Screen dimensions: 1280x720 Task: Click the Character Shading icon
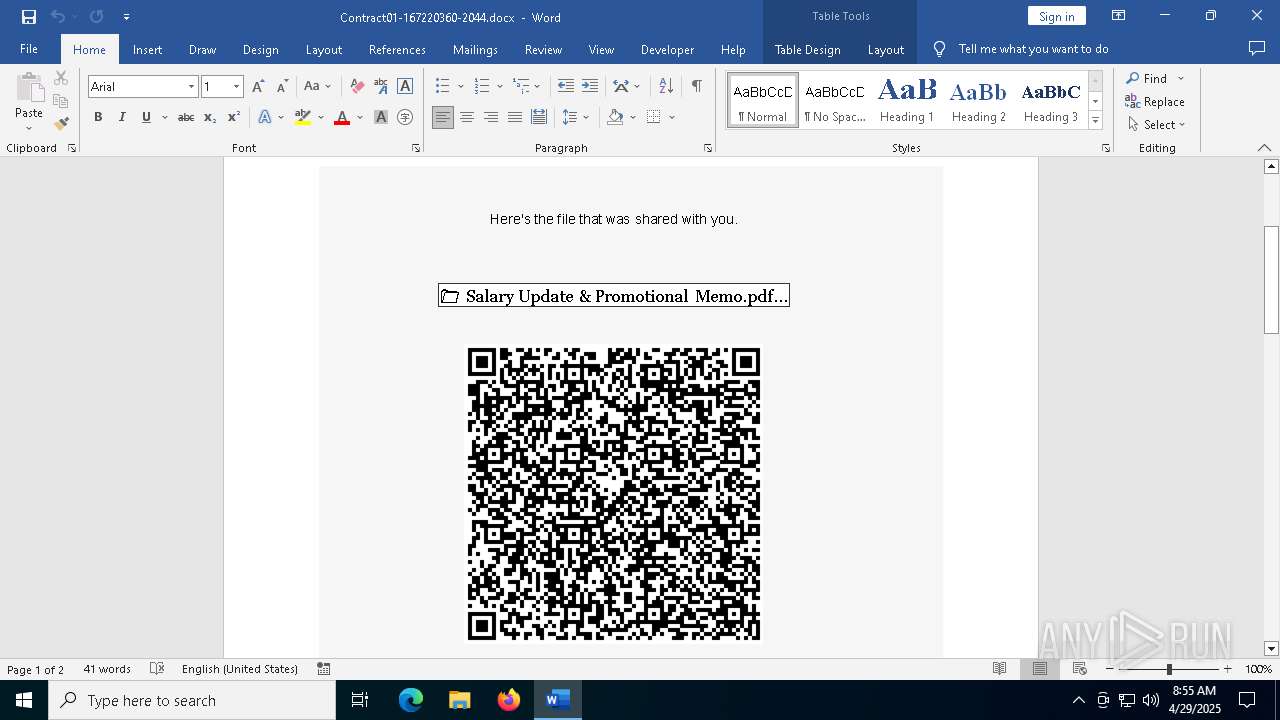381,117
